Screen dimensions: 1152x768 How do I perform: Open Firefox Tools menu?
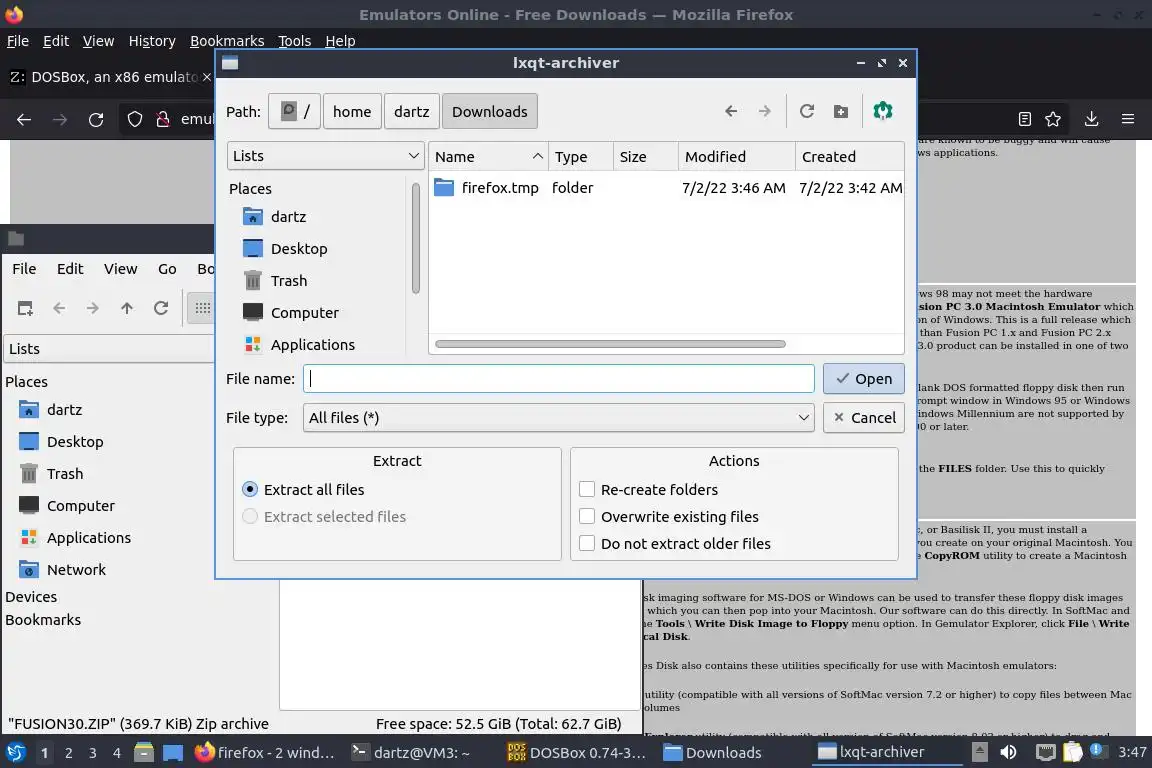pos(295,41)
